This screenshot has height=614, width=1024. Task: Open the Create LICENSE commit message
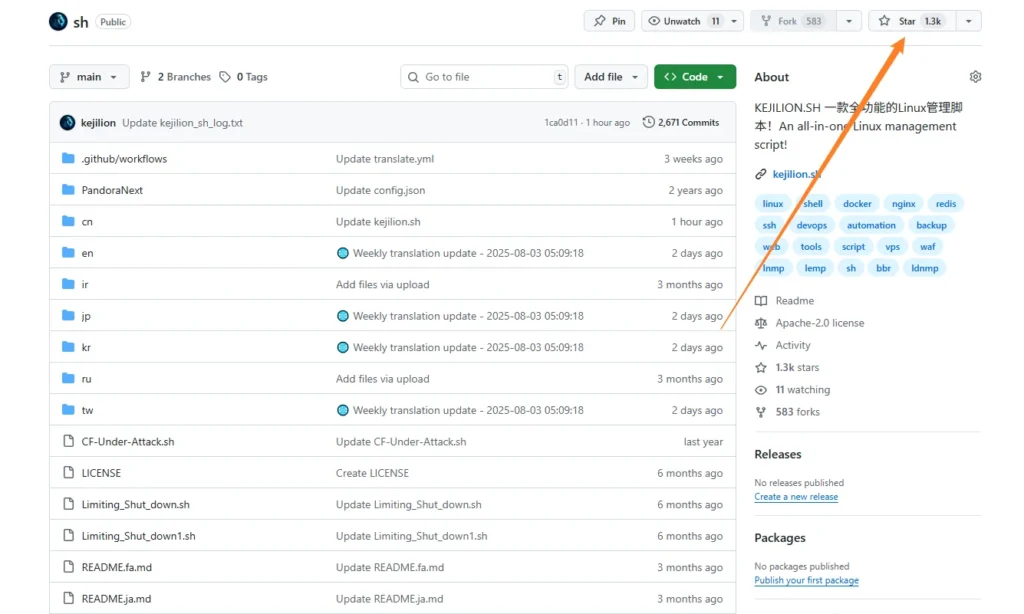[x=372, y=473]
